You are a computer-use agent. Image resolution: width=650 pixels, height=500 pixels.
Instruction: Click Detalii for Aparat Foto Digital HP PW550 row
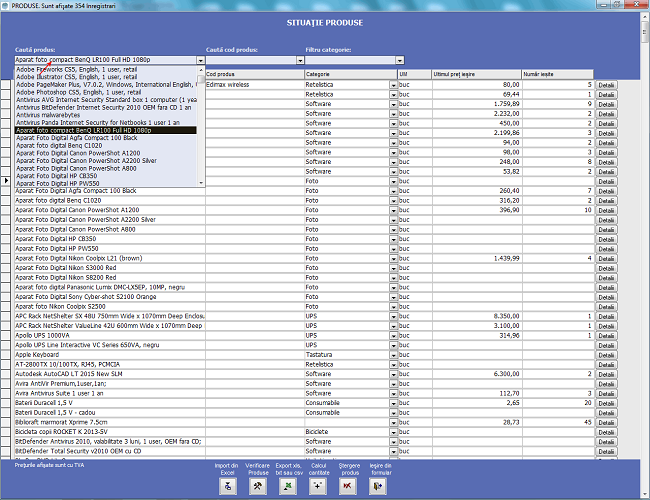point(606,249)
